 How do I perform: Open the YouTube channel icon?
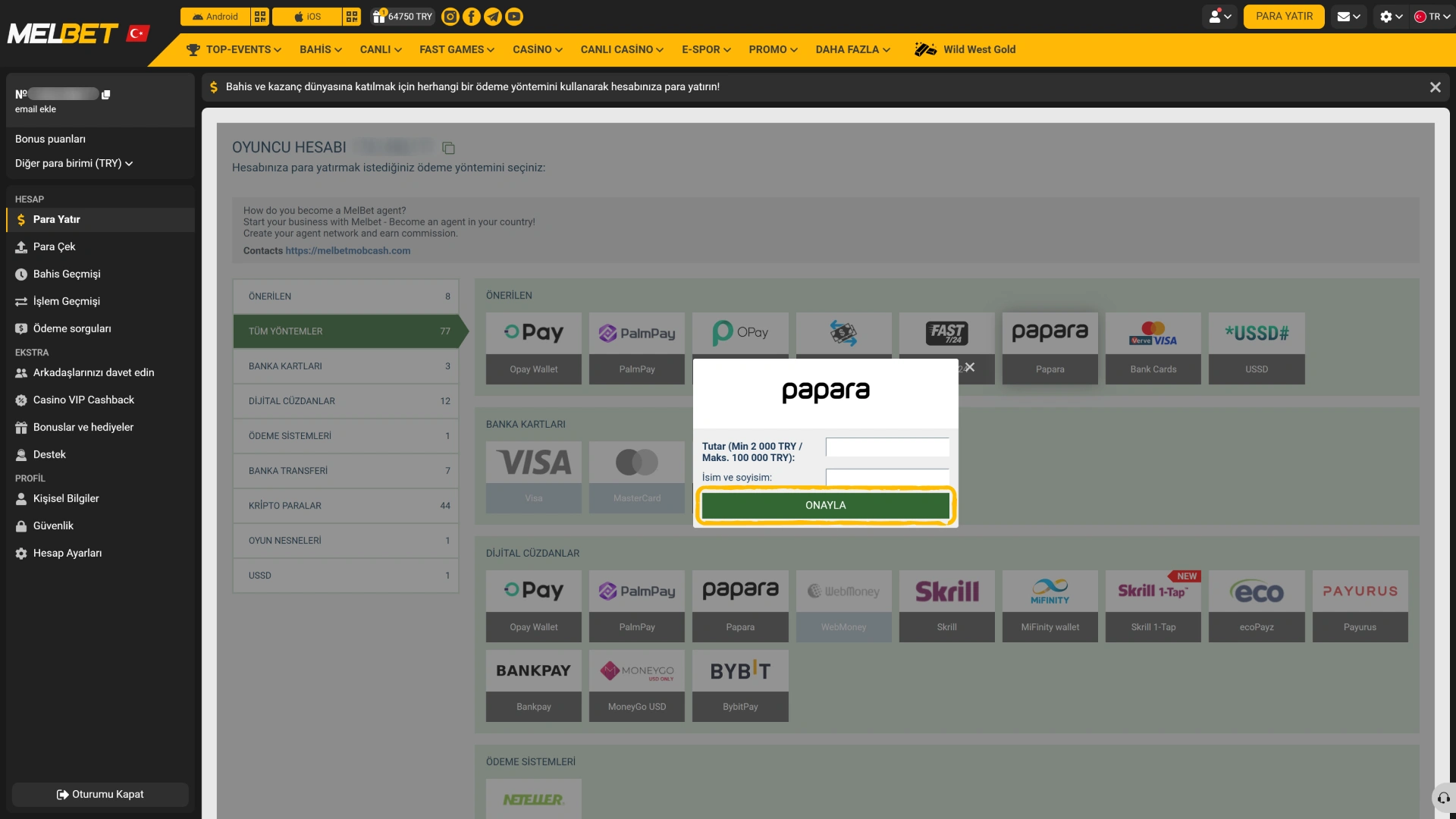click(x=514, y=17)
